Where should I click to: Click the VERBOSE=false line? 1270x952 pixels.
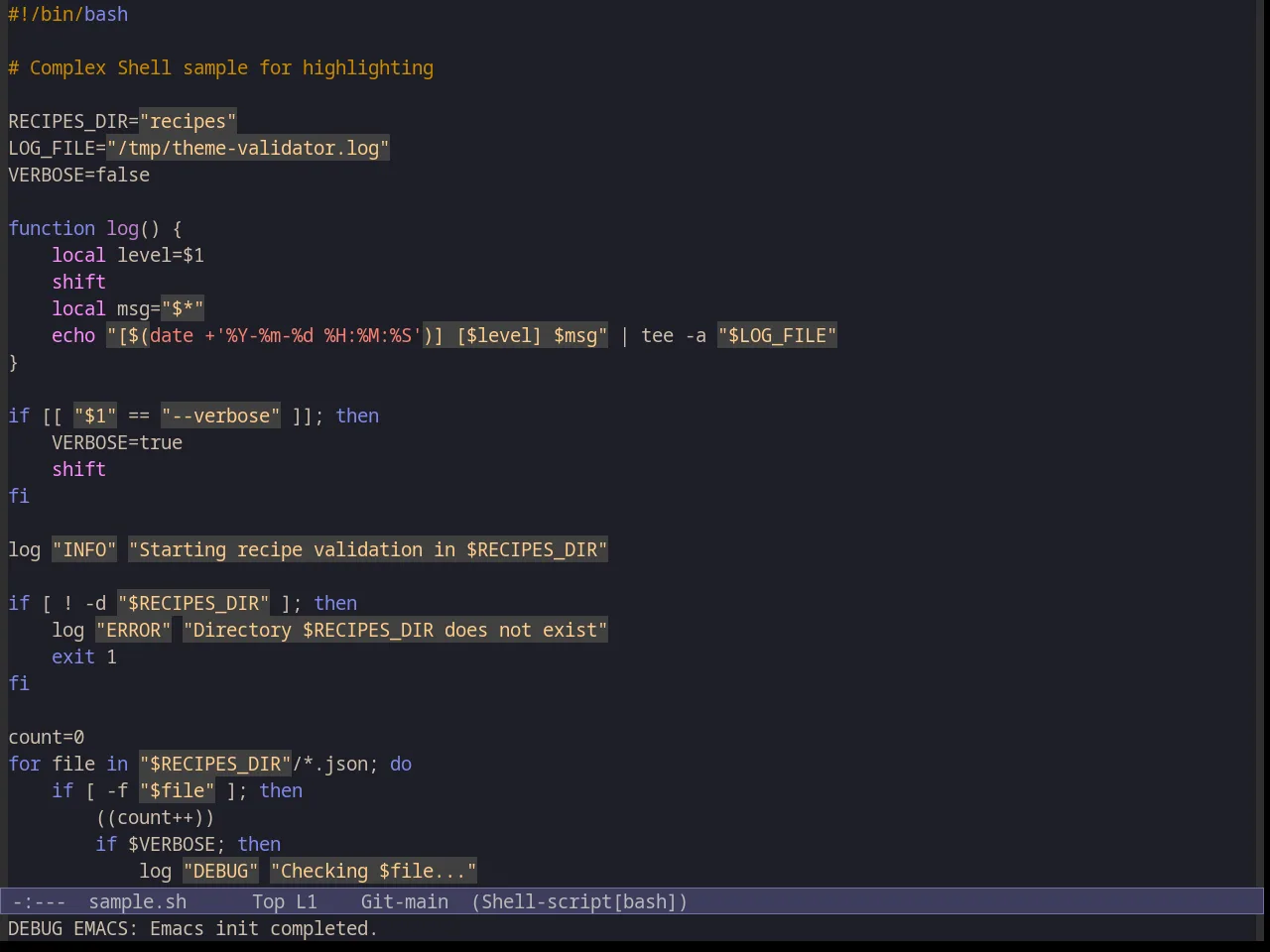(x=79, y=175)
